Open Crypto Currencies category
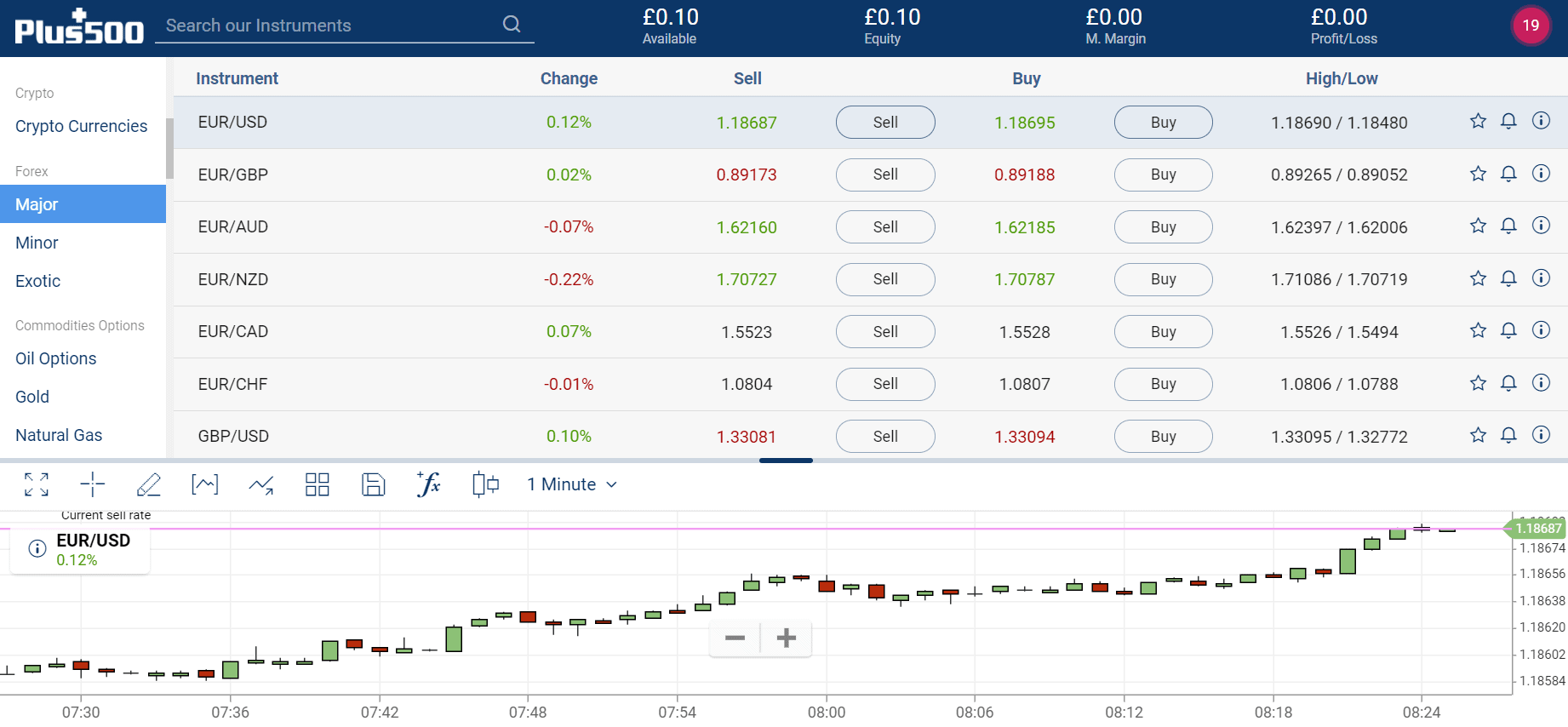 tap(82, 126)
